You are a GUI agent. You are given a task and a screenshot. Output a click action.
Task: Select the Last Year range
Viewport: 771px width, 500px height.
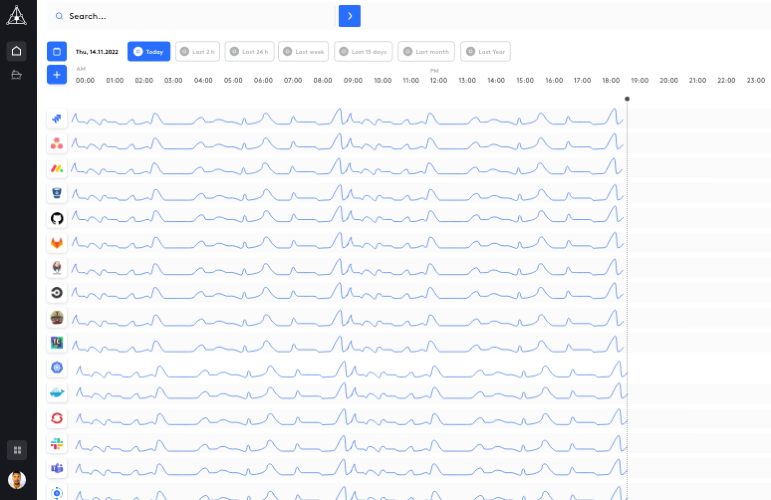[x=485, y=52]
